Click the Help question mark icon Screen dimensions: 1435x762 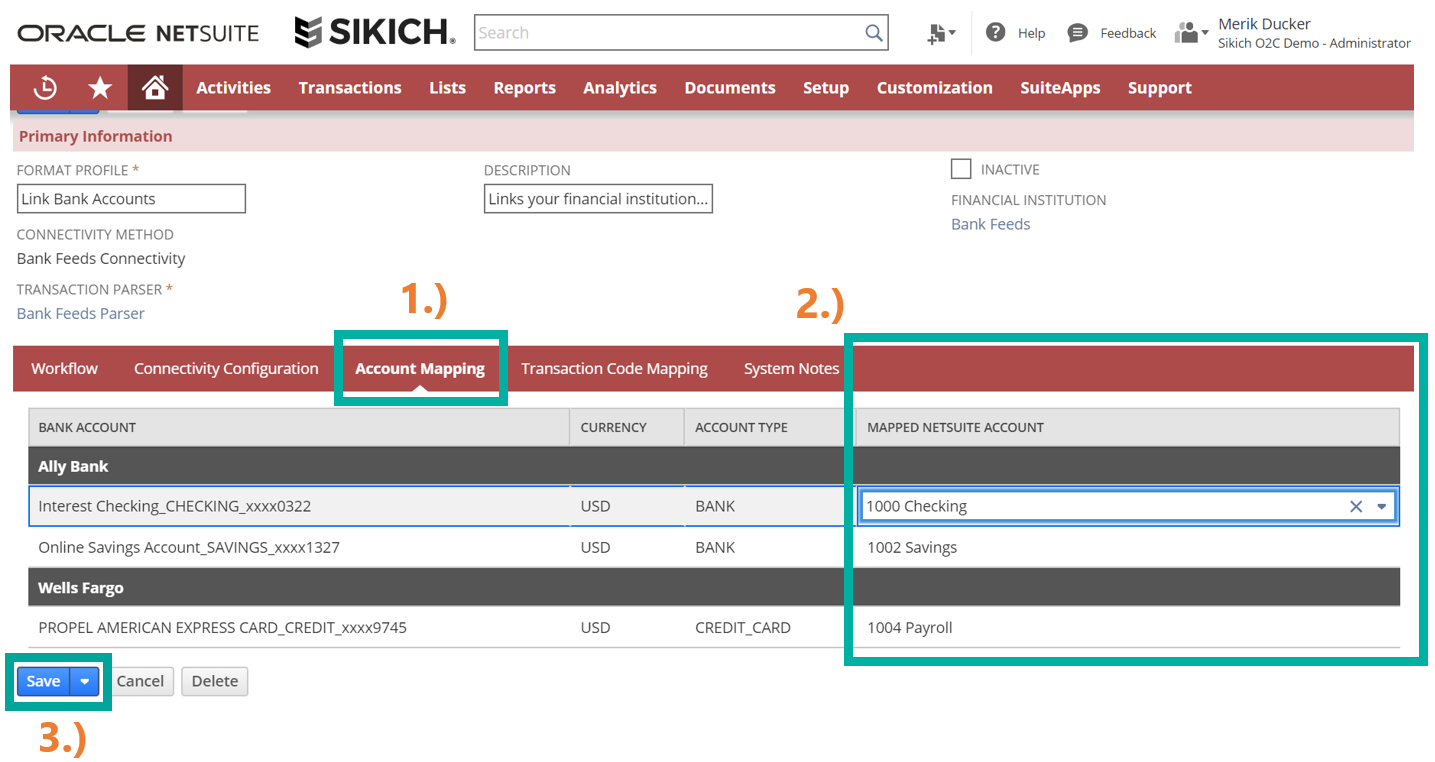click(x=995, y=32)
